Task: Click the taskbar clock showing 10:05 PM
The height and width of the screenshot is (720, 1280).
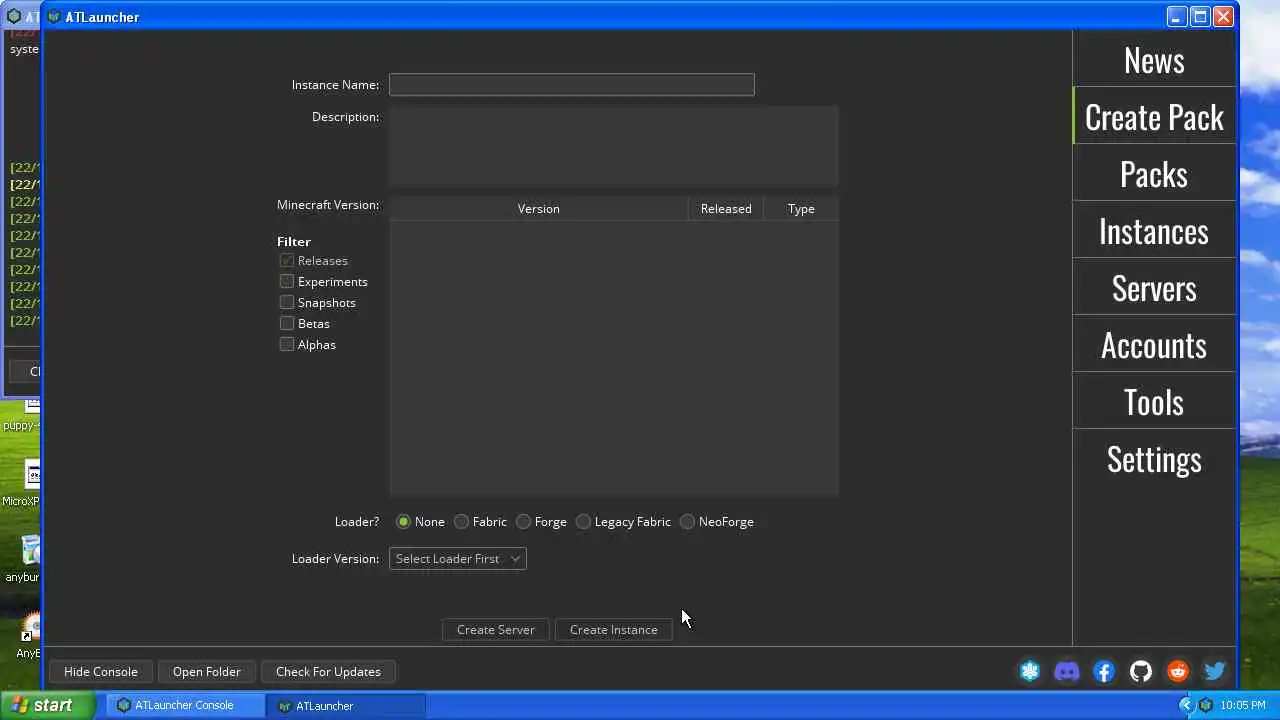Action: tap(1243, 705)
